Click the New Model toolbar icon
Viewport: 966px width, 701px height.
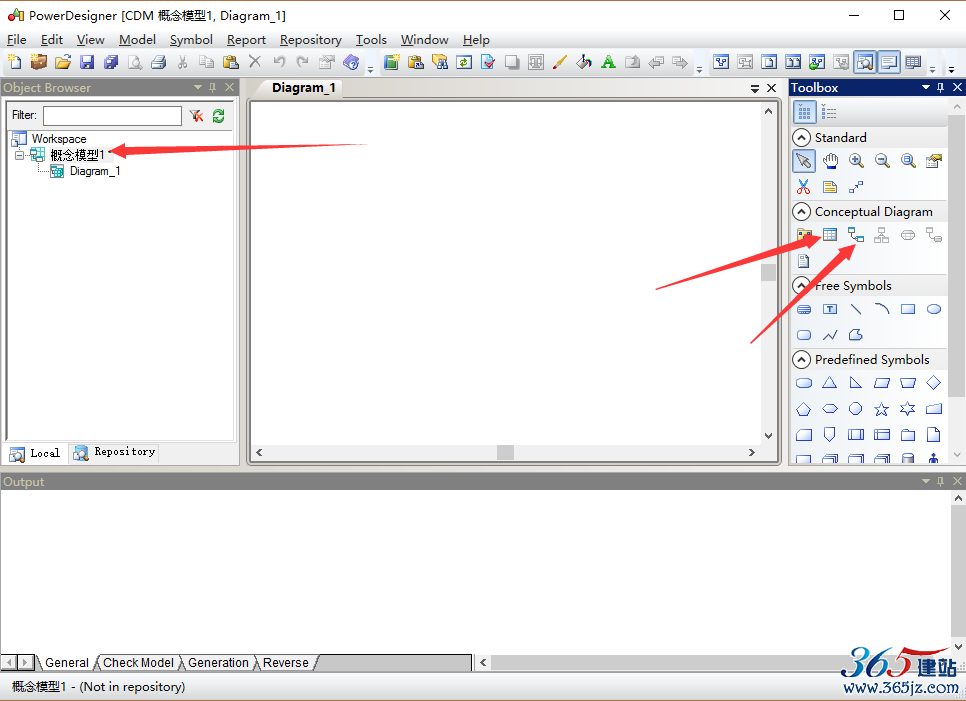pos(14,62)
